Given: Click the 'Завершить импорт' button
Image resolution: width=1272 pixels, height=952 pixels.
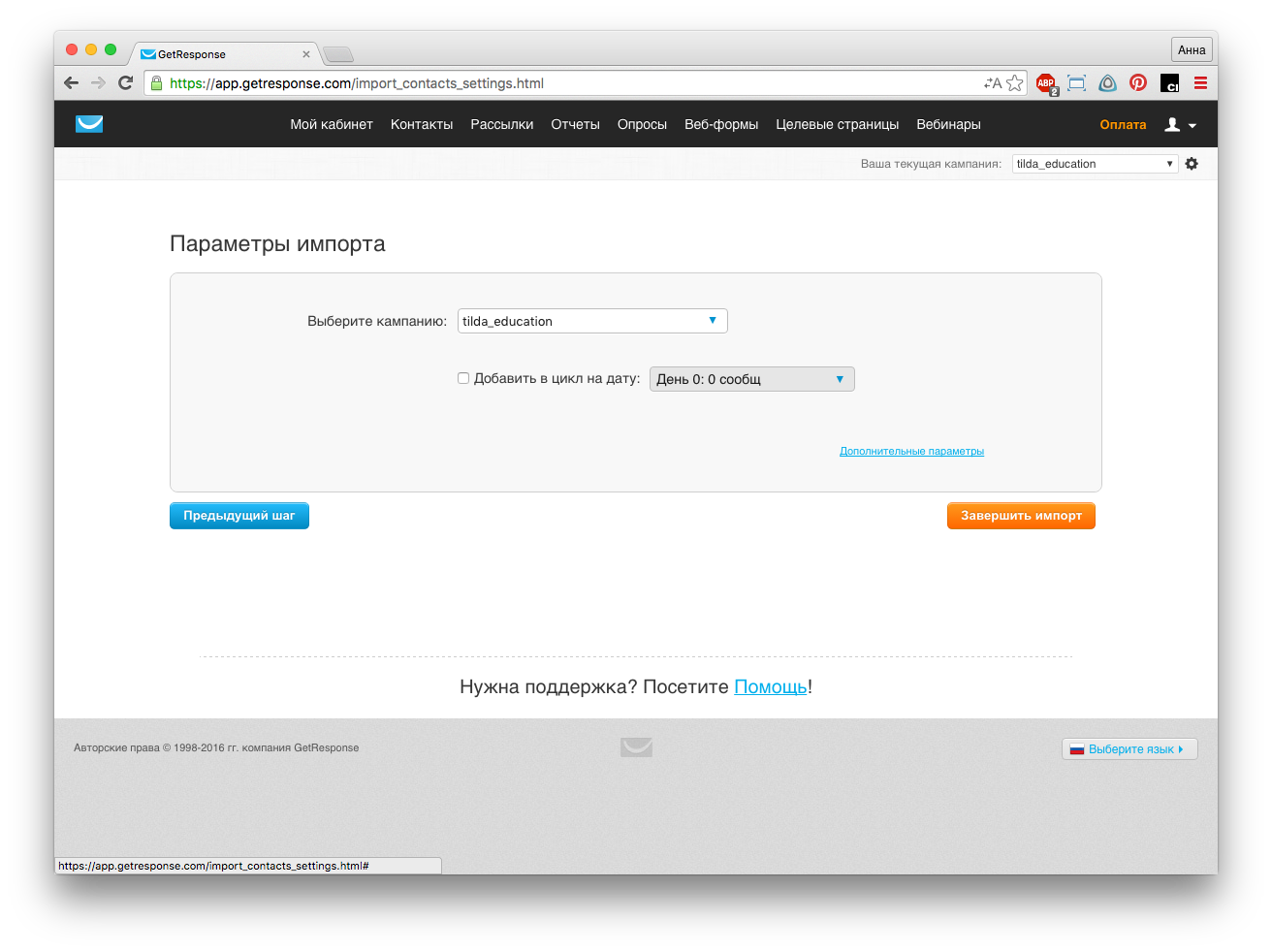Looking at the screenshot, I should pyautogui.click(x=1021, y=516).
